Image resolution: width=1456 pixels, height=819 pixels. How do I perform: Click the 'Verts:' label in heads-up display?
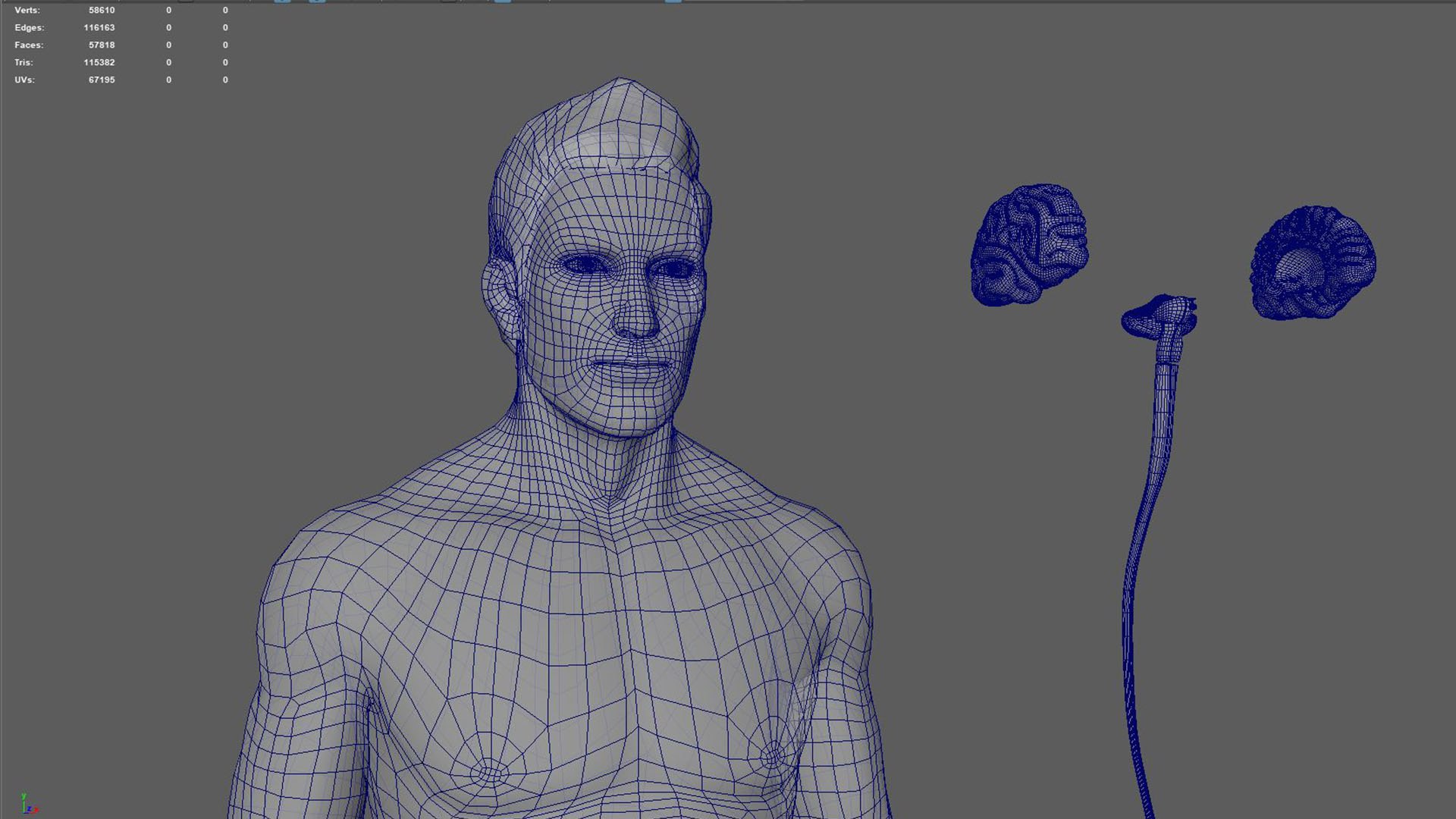pos(27,11)
